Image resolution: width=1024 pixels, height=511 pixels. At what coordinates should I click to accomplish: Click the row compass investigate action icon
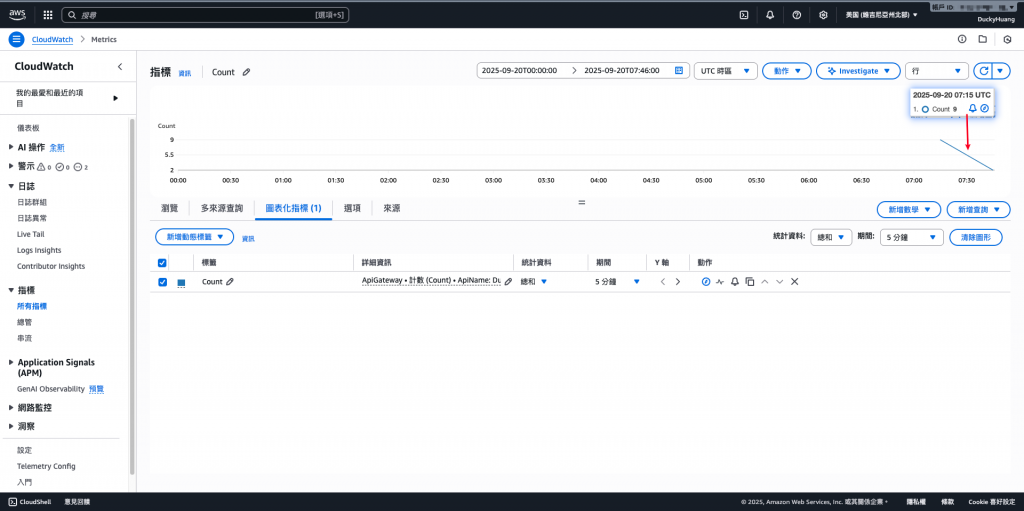pyautogui.click(x=706, y=282)
